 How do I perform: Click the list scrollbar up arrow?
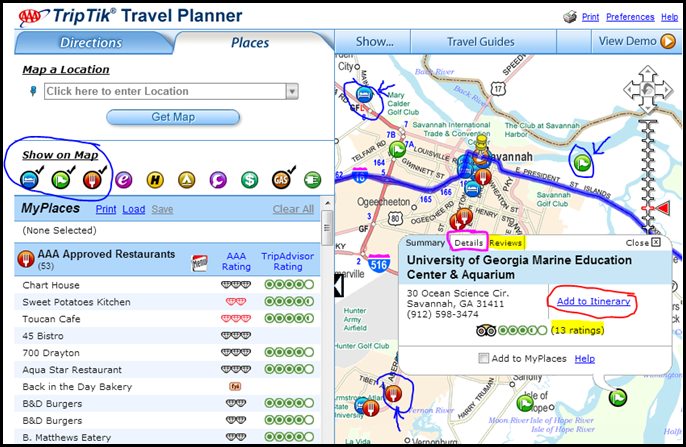click(327, 203)
